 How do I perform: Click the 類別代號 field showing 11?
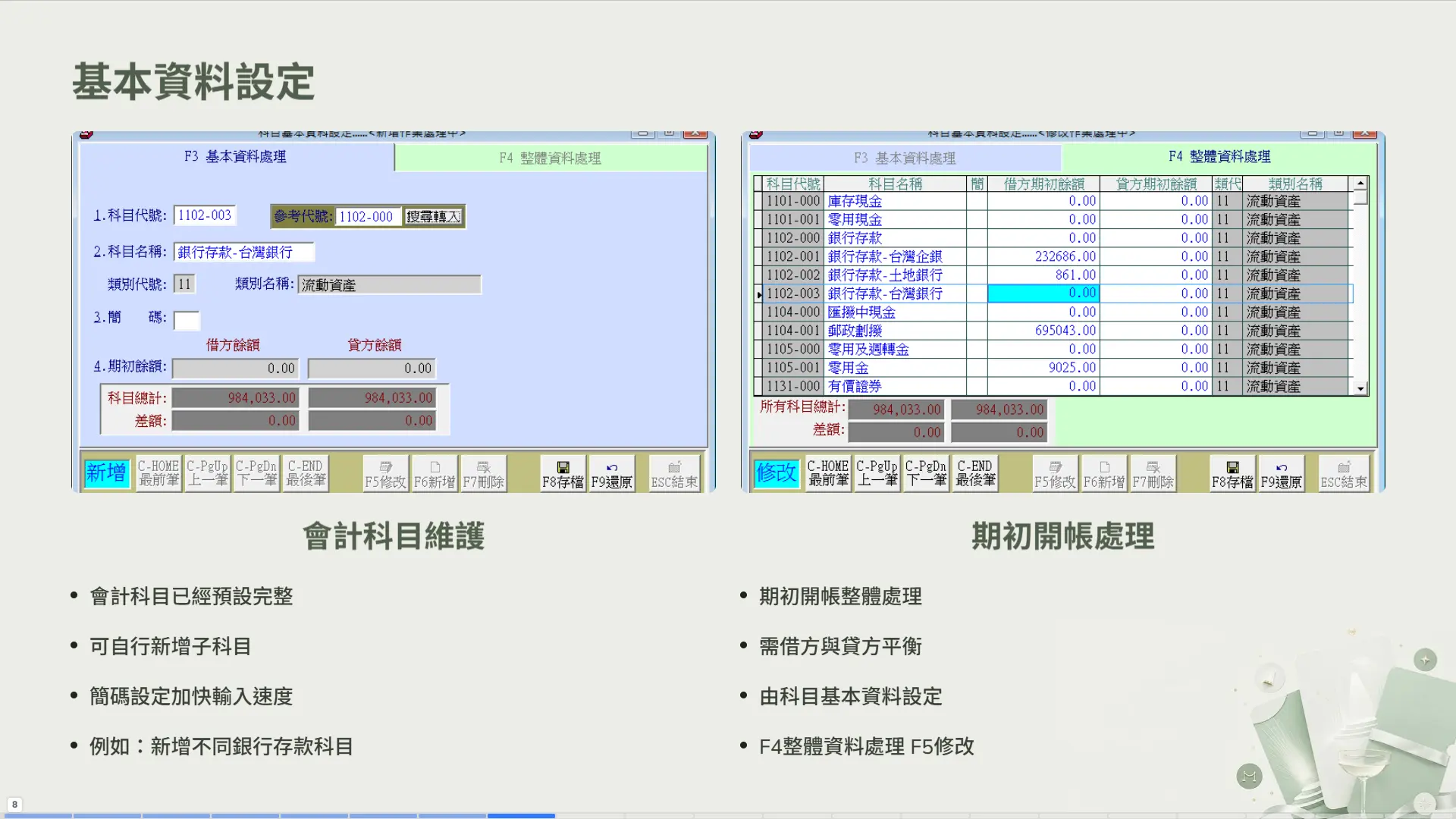point(184,284)
